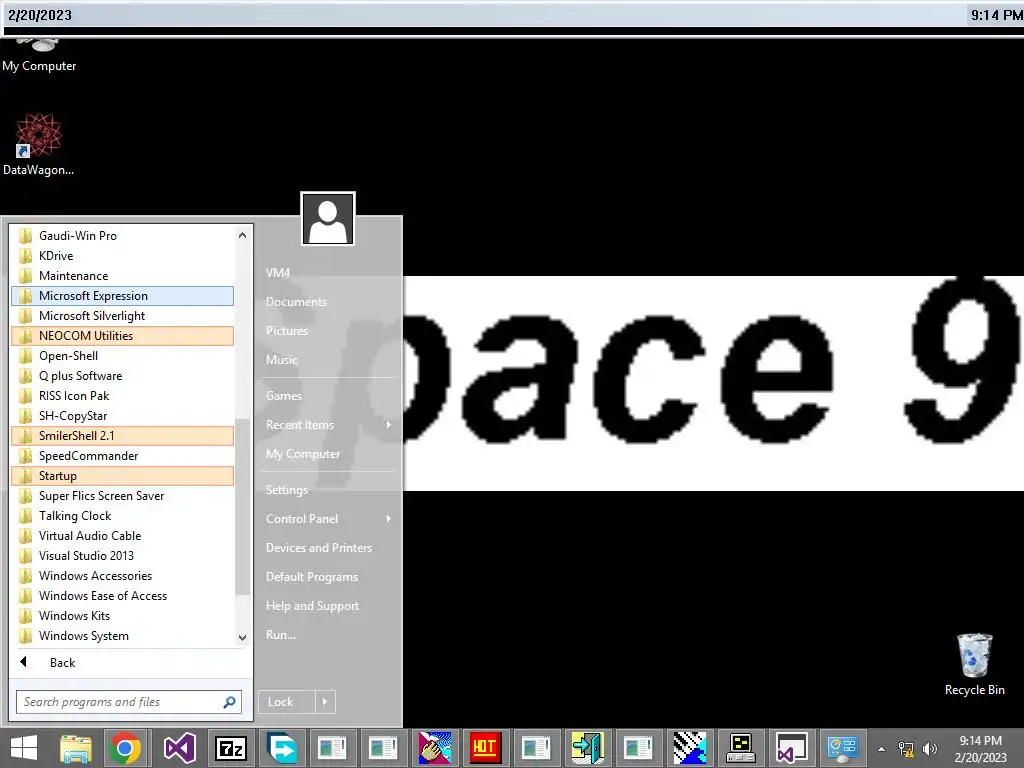Open the volume speaker tray icon
1024x768 pixels.
[x=930, y=749]
